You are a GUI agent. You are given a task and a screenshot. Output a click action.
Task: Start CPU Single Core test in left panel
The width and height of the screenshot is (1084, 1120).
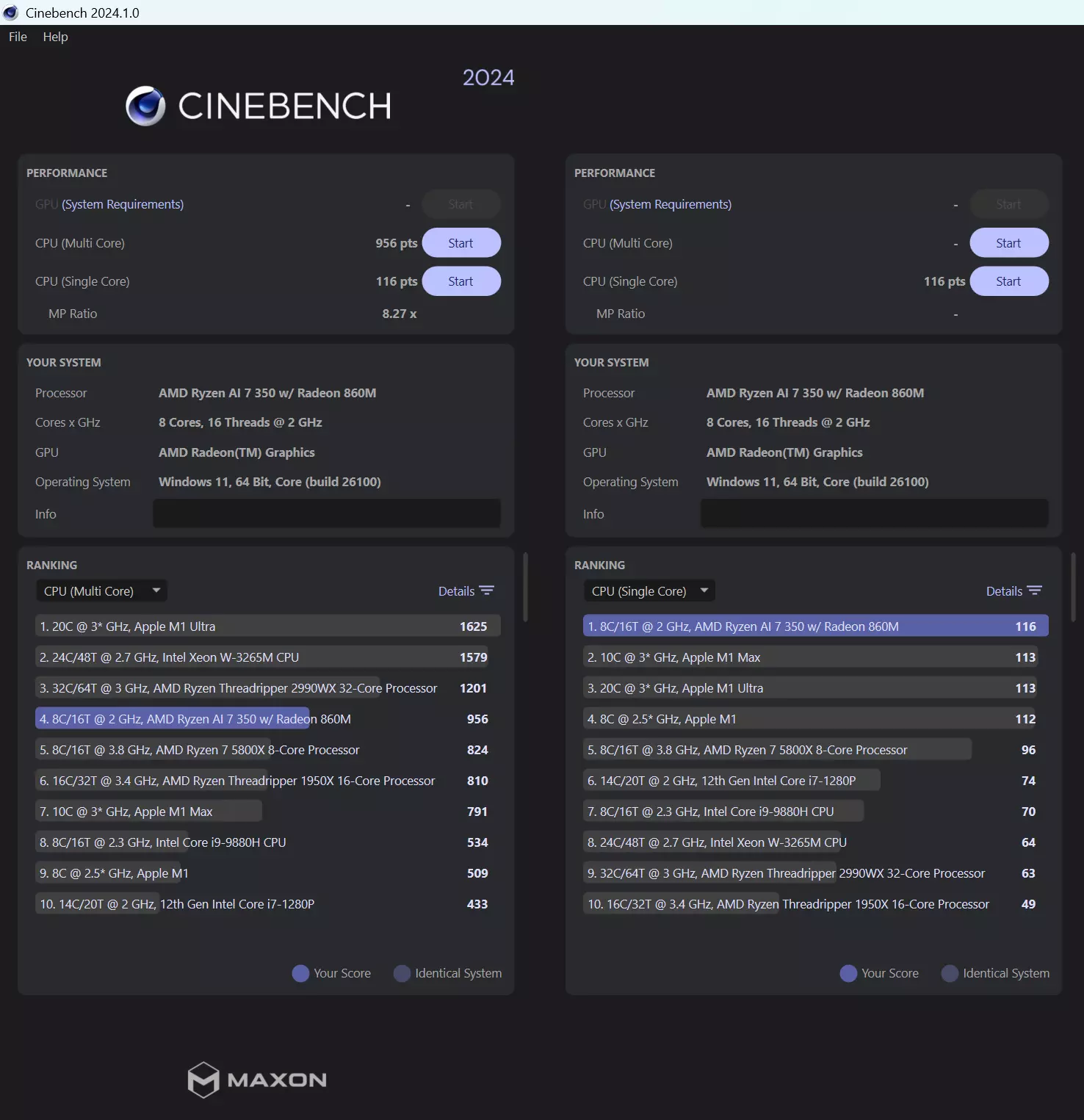[x=461, y=281]
